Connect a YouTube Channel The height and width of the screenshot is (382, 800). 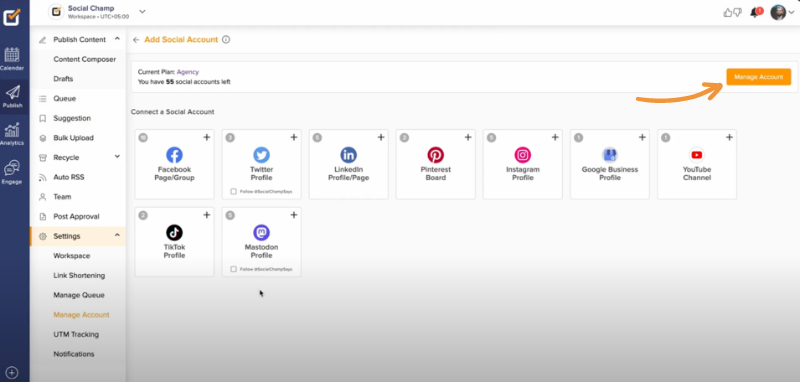tap(697, 164)
